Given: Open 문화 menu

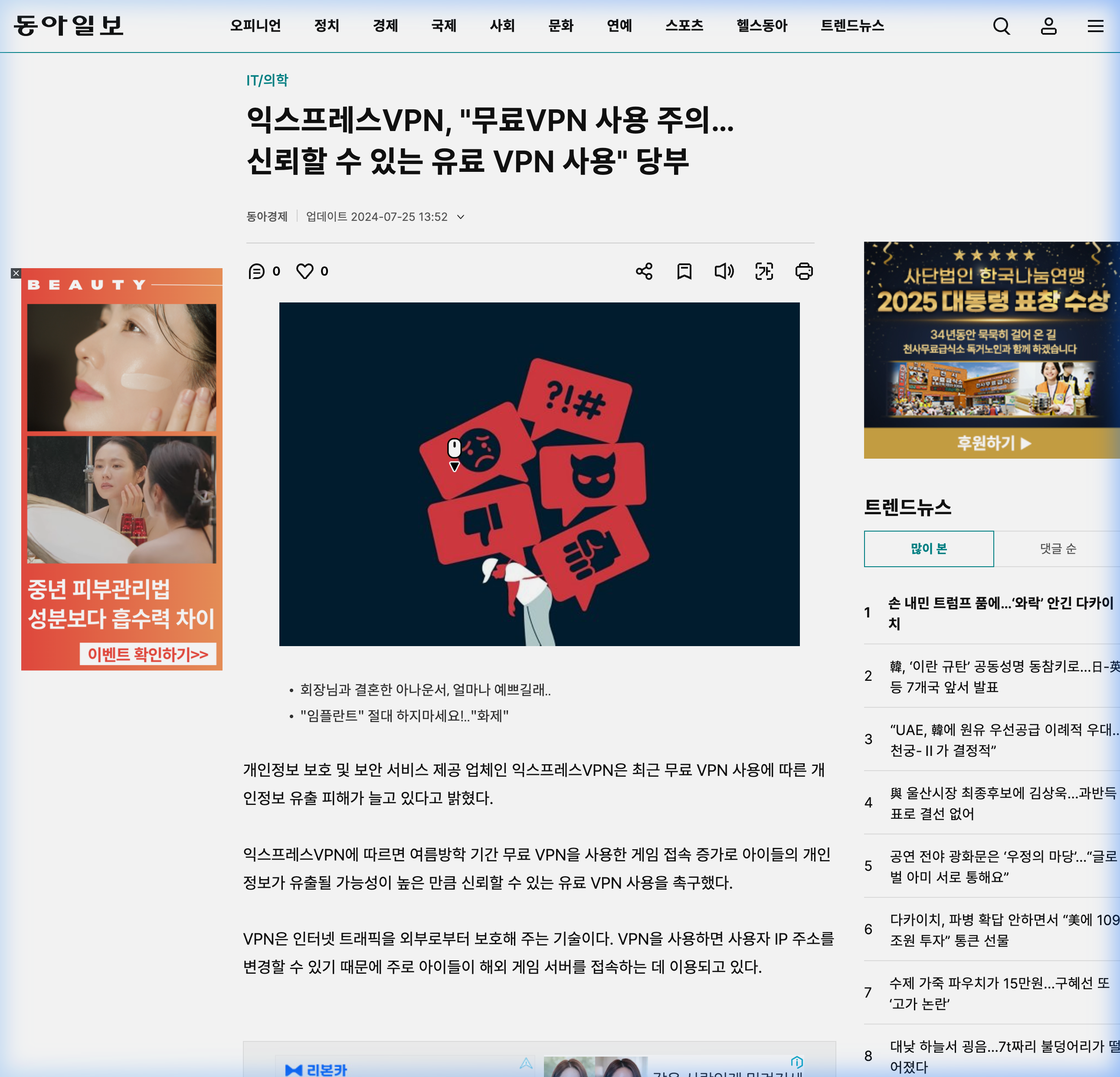Looking at the screenshot, I should click(560, 26).
